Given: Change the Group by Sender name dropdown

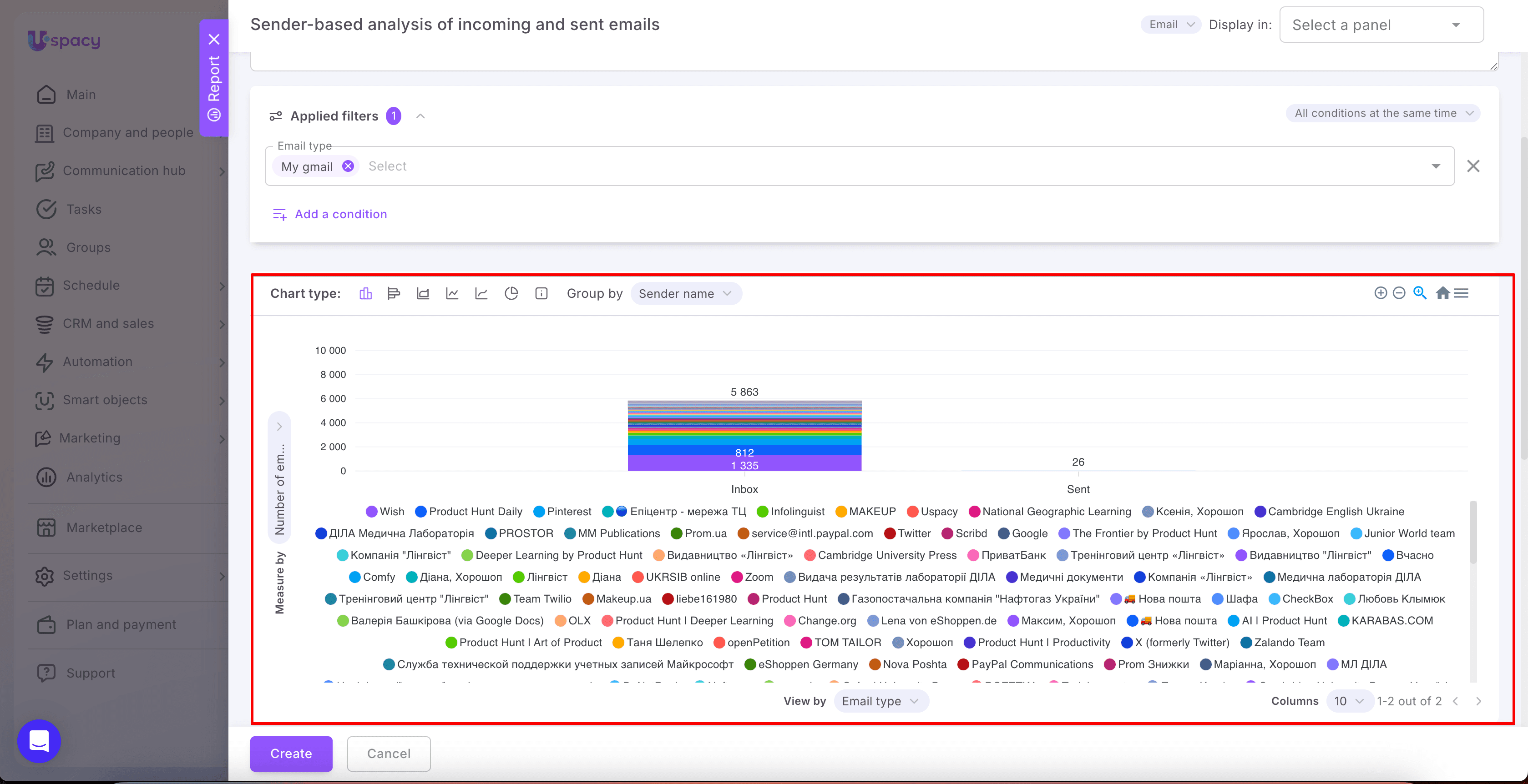Looking at the screenshot, I should click(685, 293).
